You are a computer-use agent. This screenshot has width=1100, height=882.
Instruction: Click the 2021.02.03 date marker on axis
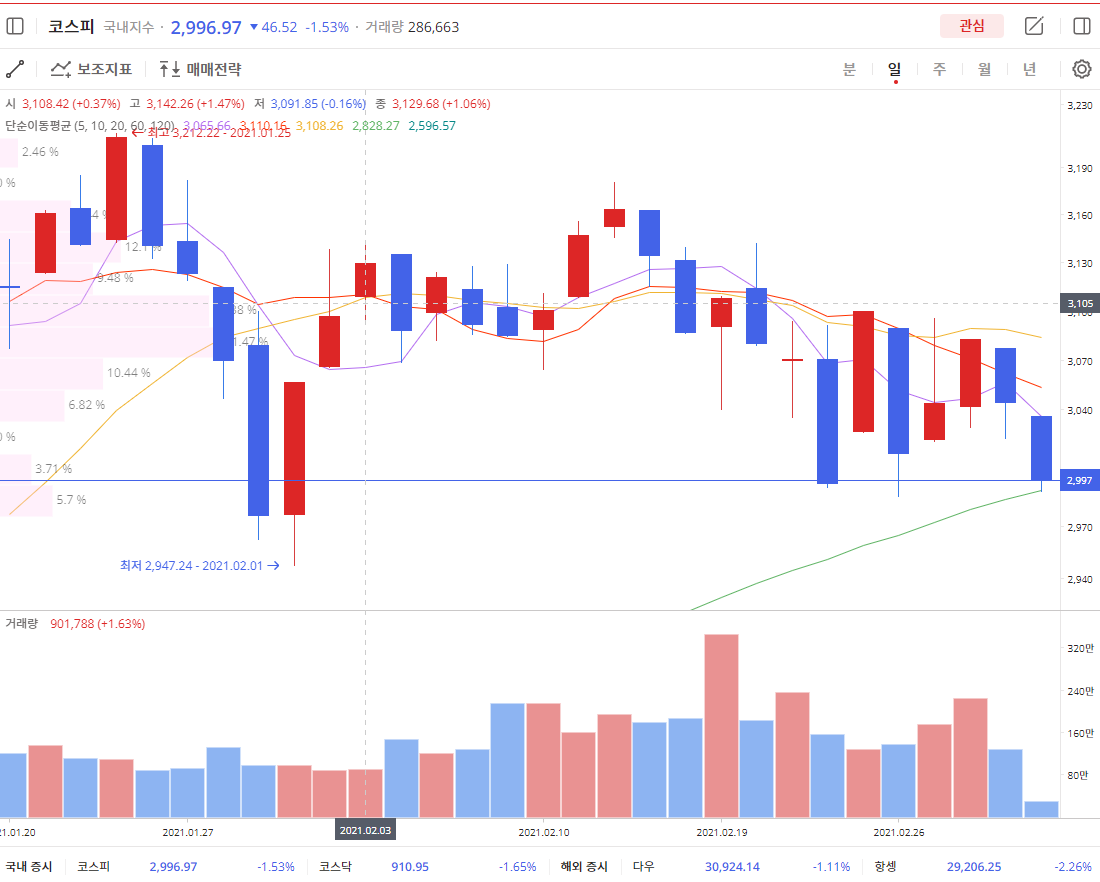(x=366, y=830)
